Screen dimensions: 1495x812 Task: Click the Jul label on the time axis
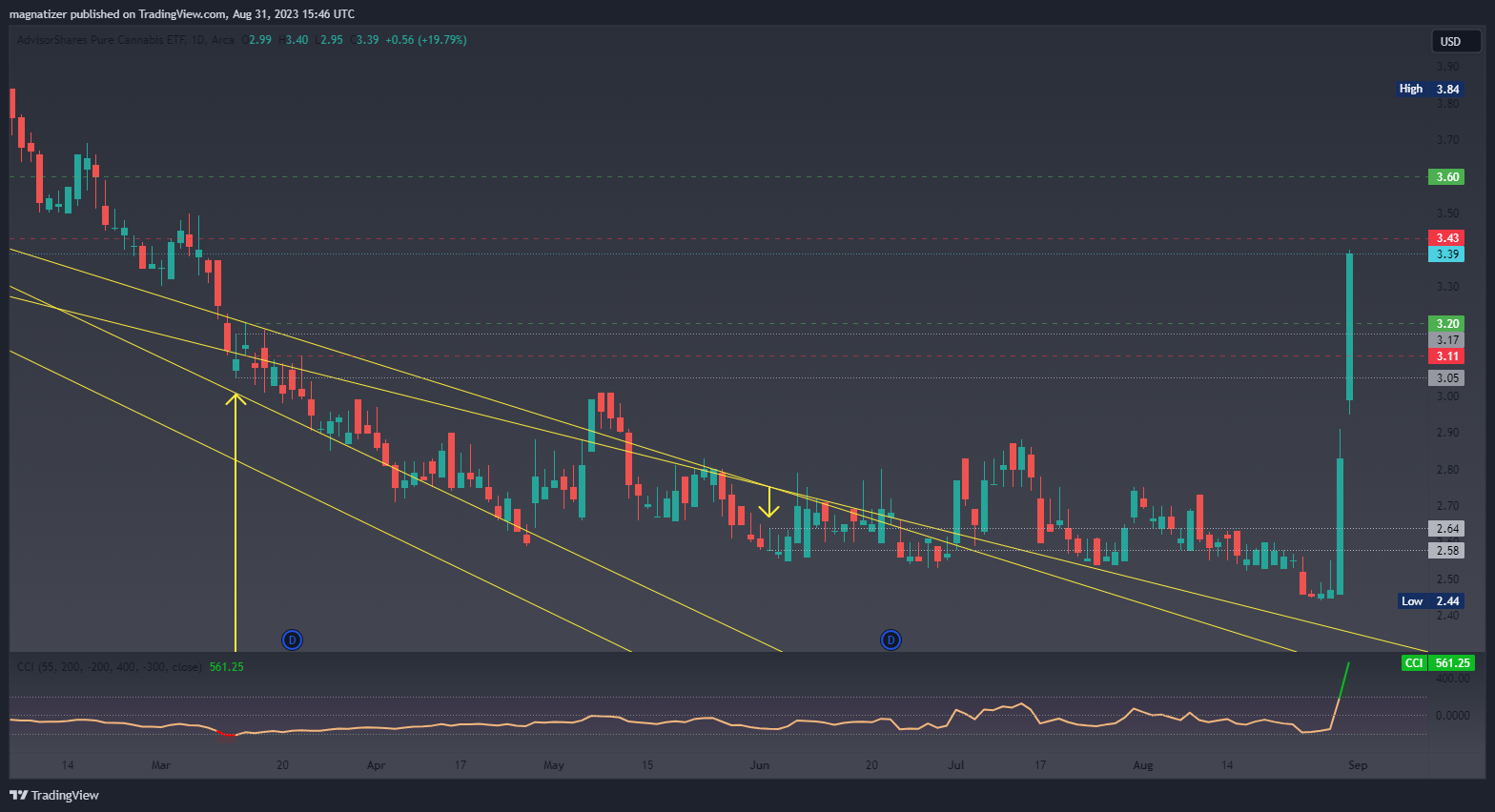tap(956, 765)
